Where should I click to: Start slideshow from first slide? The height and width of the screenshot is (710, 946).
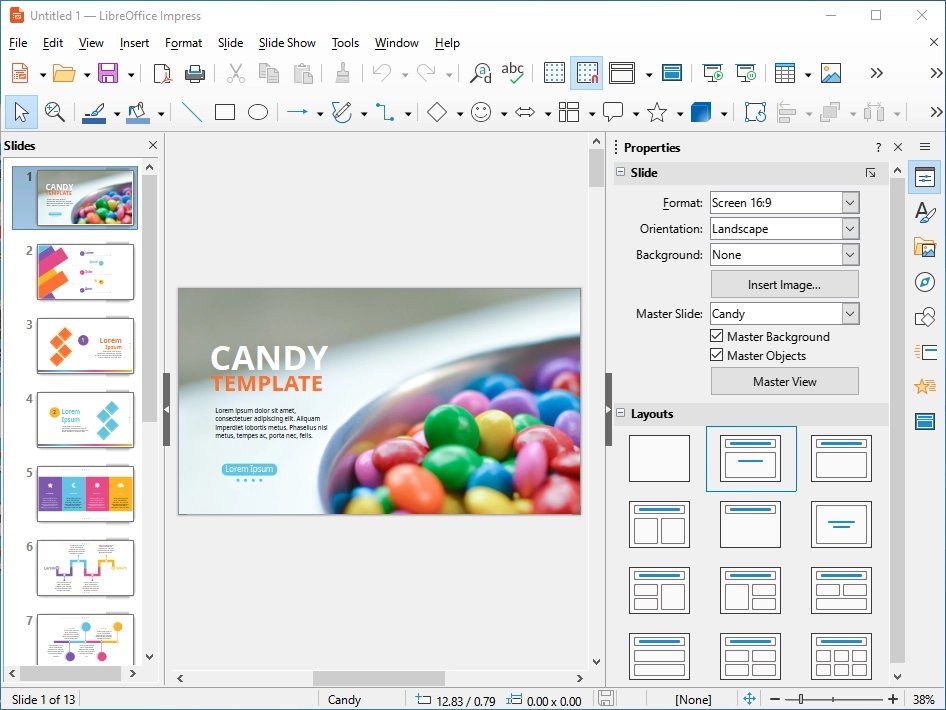click(712, 72)
